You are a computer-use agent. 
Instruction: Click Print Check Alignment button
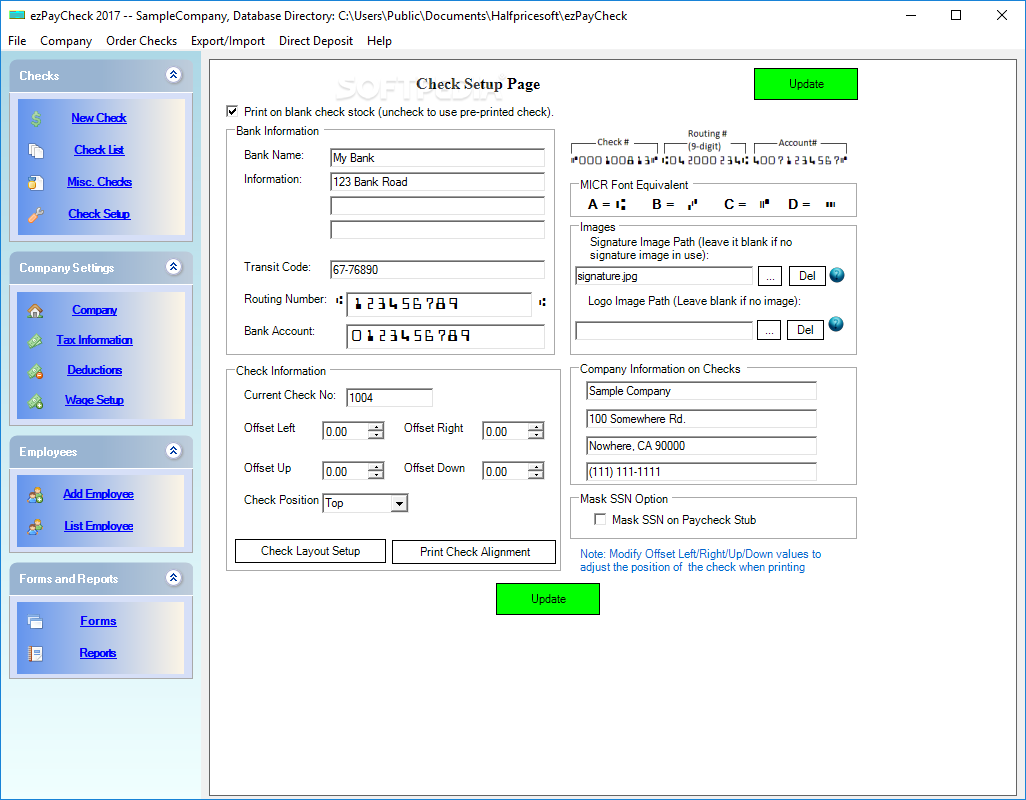[474, 551]
